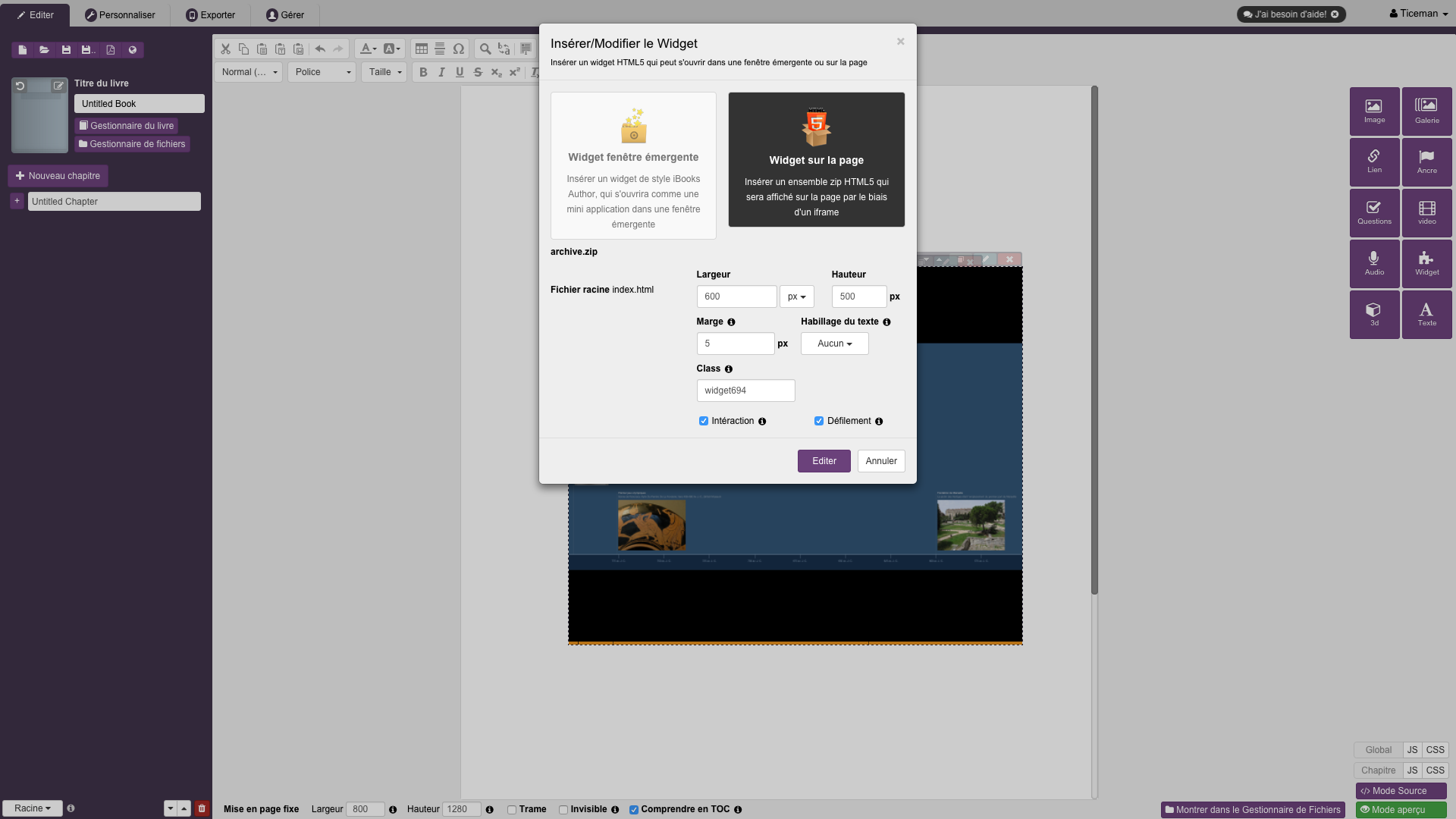Uncheck Comprendre en TOC checkbox
Image resolution: width=1456 pixels, height=819 pixels.
[x=634, y=810]
